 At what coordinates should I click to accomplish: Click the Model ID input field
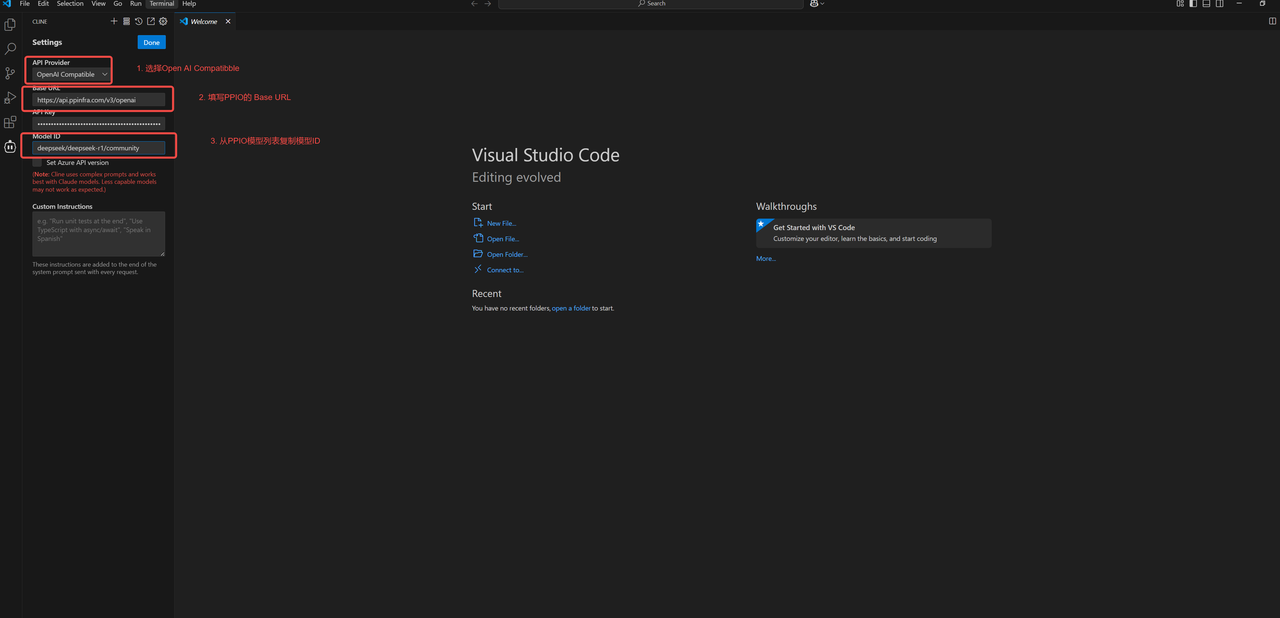coord(98,147)
